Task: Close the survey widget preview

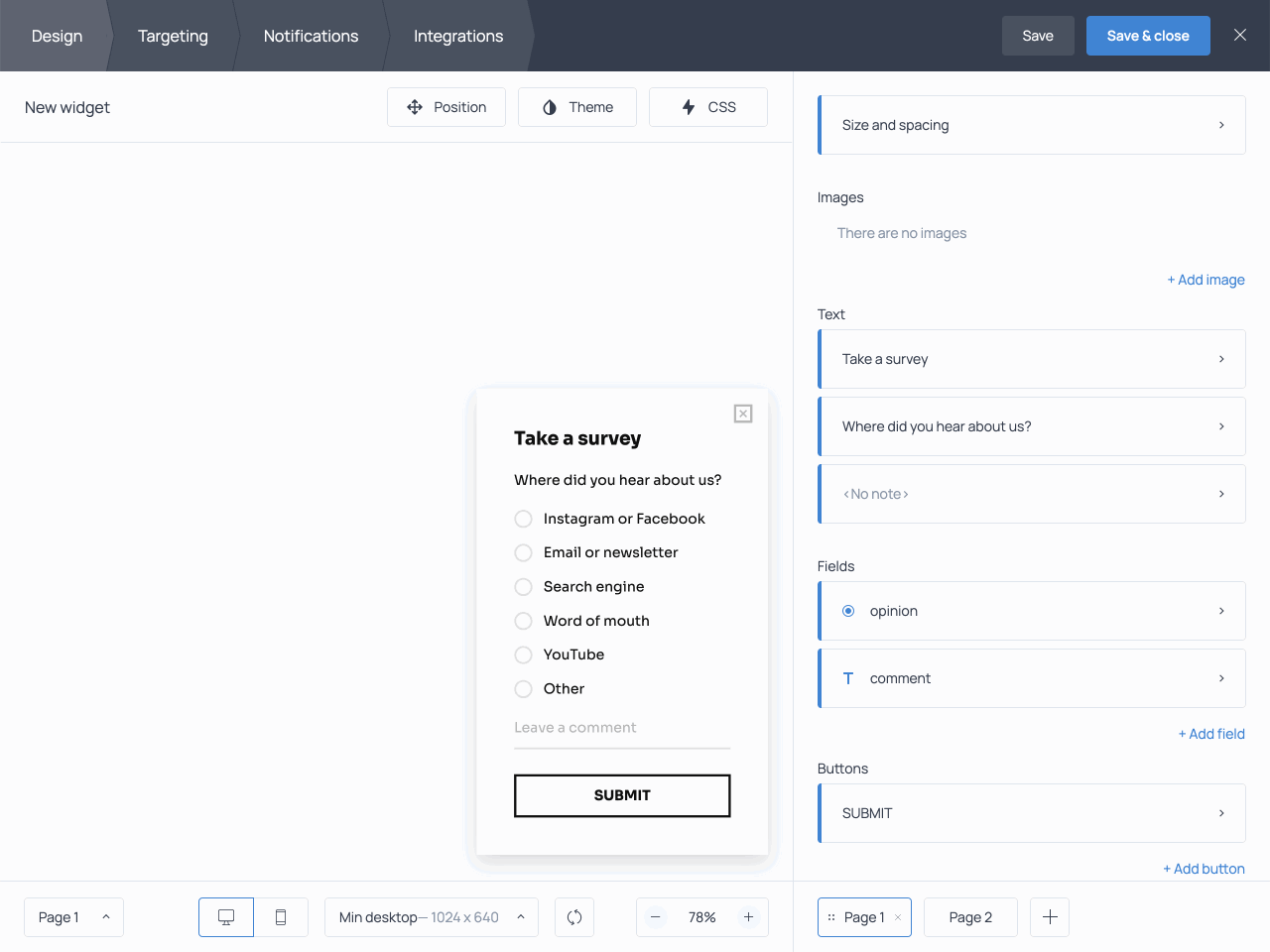Action: point(743,414)
